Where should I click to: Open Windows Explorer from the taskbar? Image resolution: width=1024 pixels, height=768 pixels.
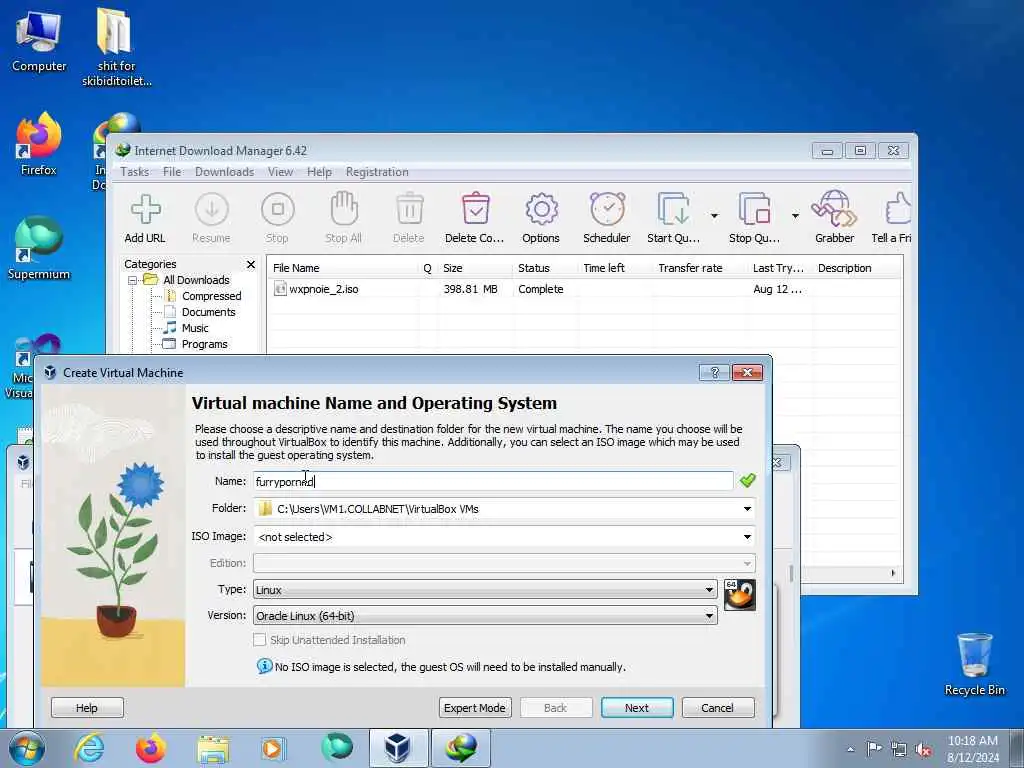pos(213,748)
